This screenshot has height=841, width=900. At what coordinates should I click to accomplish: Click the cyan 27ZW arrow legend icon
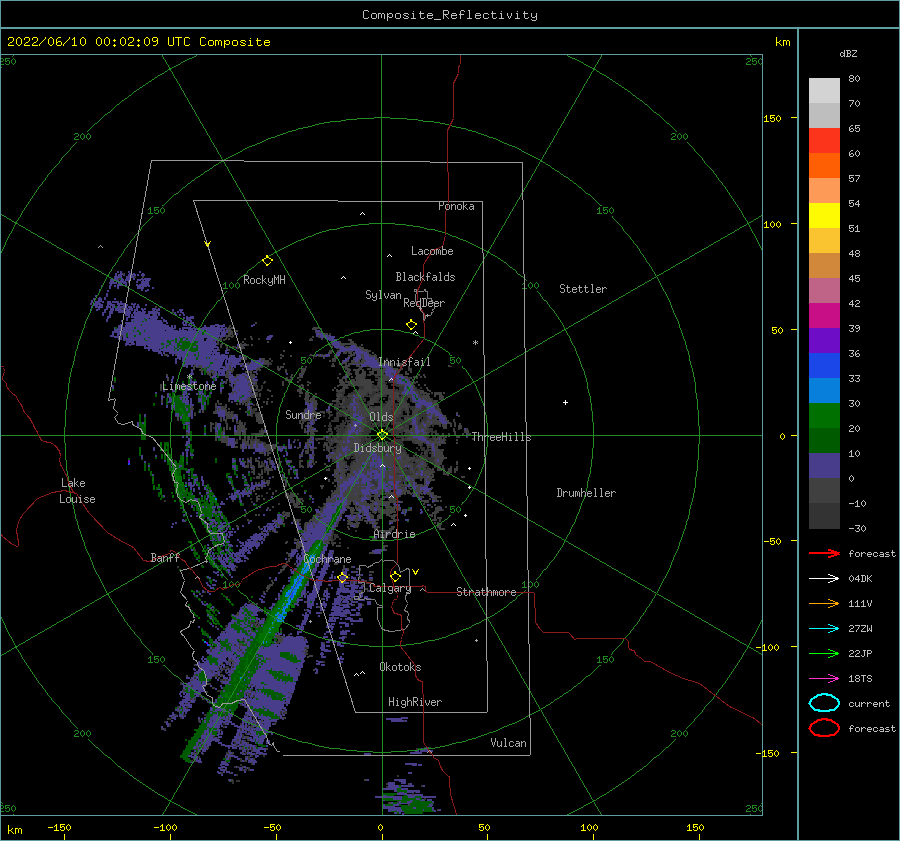pos(824,629)
